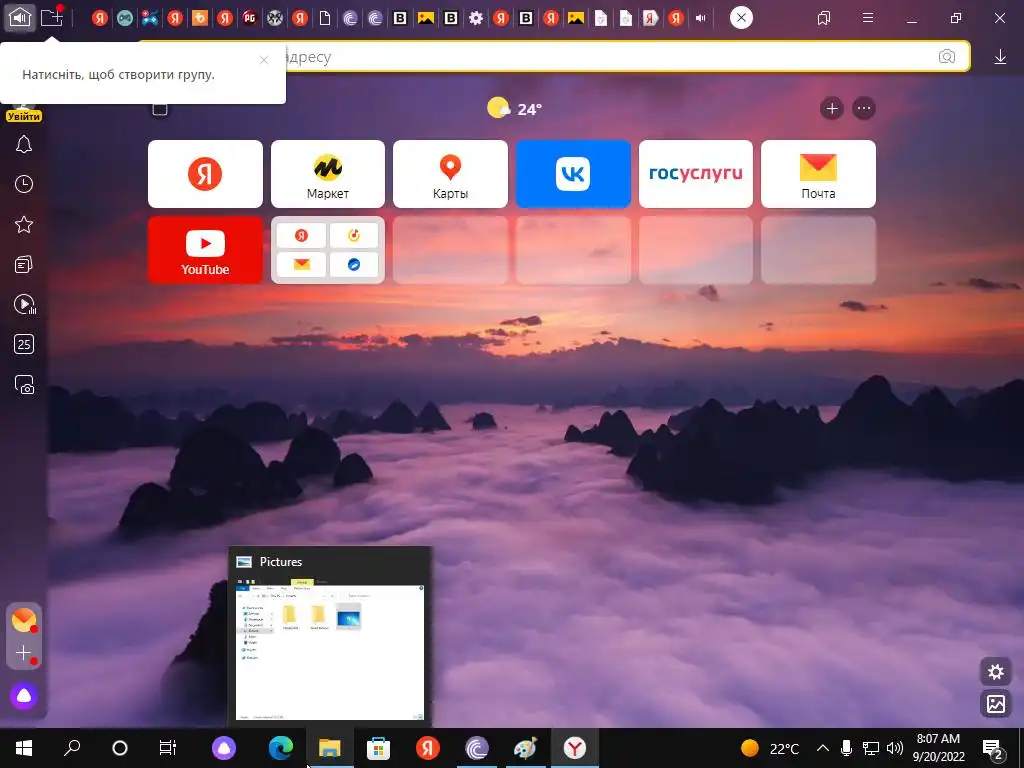Viewport: 1024px width, 768px height.
Task: Dismiss the group creation tooltip
Action: 264,60
